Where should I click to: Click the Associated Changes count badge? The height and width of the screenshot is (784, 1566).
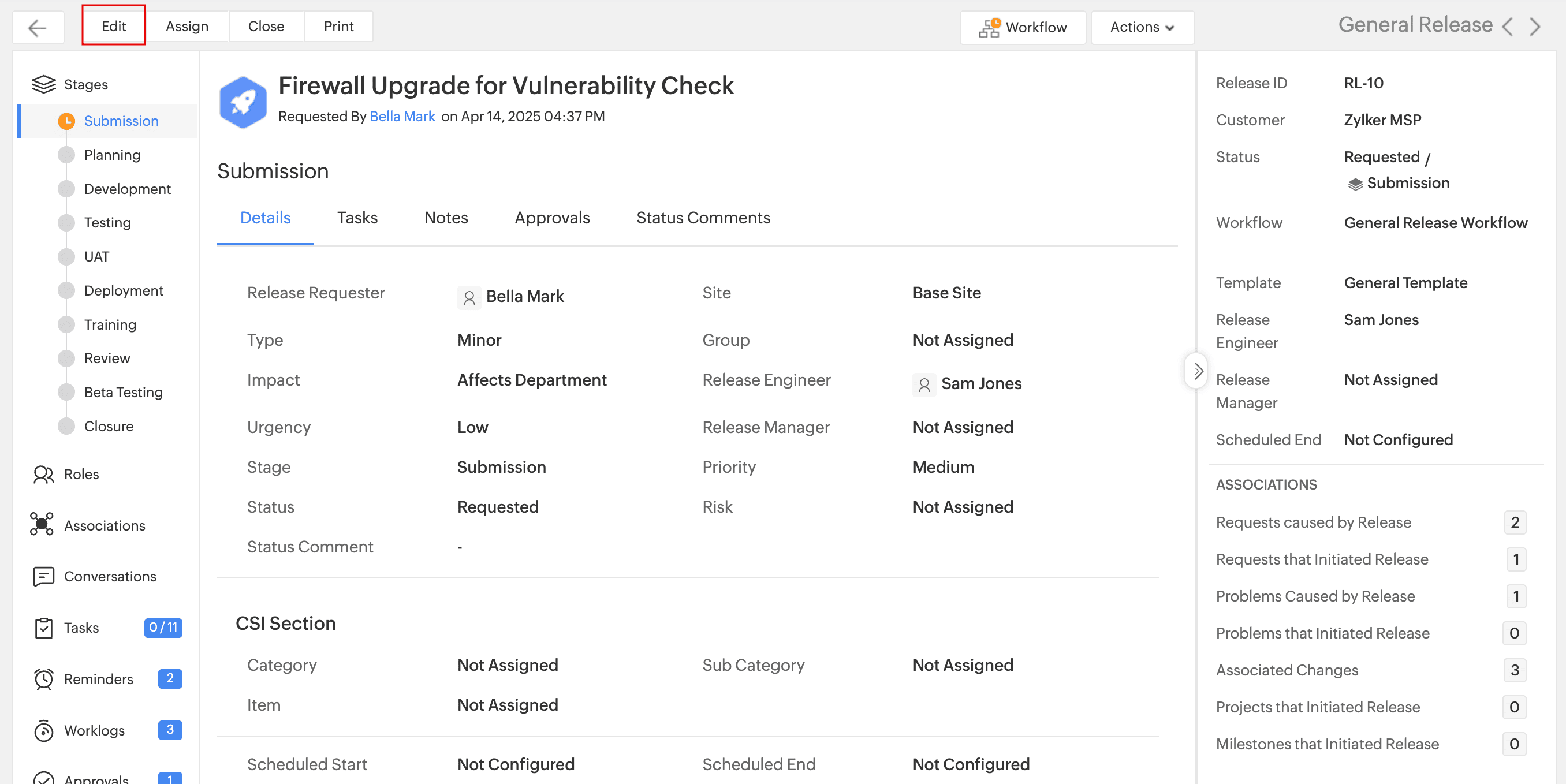1515,670
